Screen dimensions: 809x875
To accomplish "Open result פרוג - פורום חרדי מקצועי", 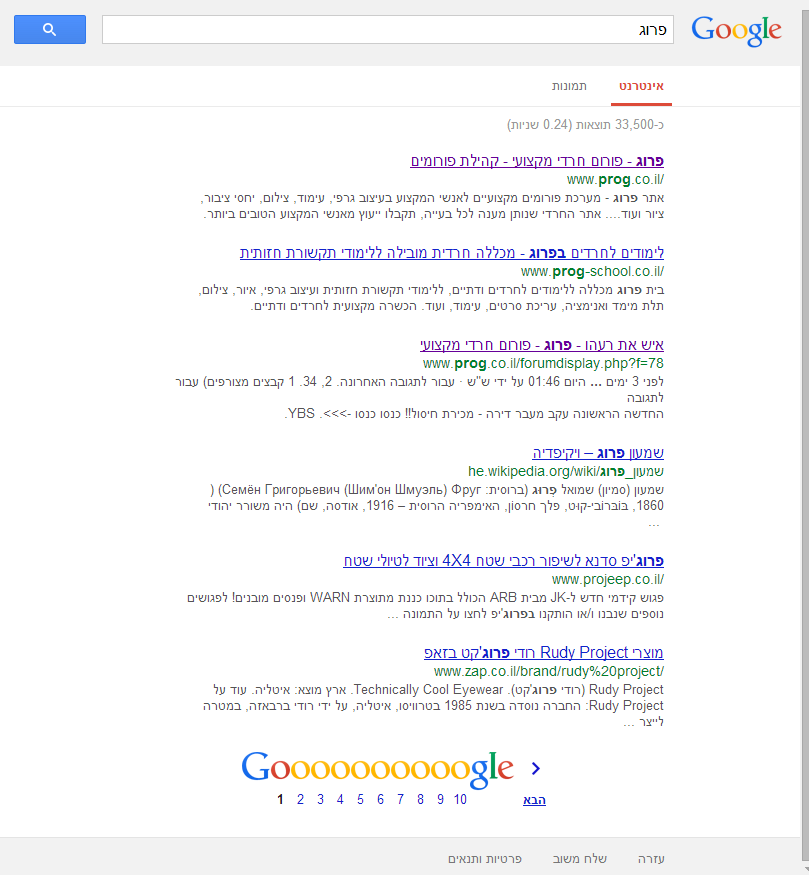I will [537, 161].
